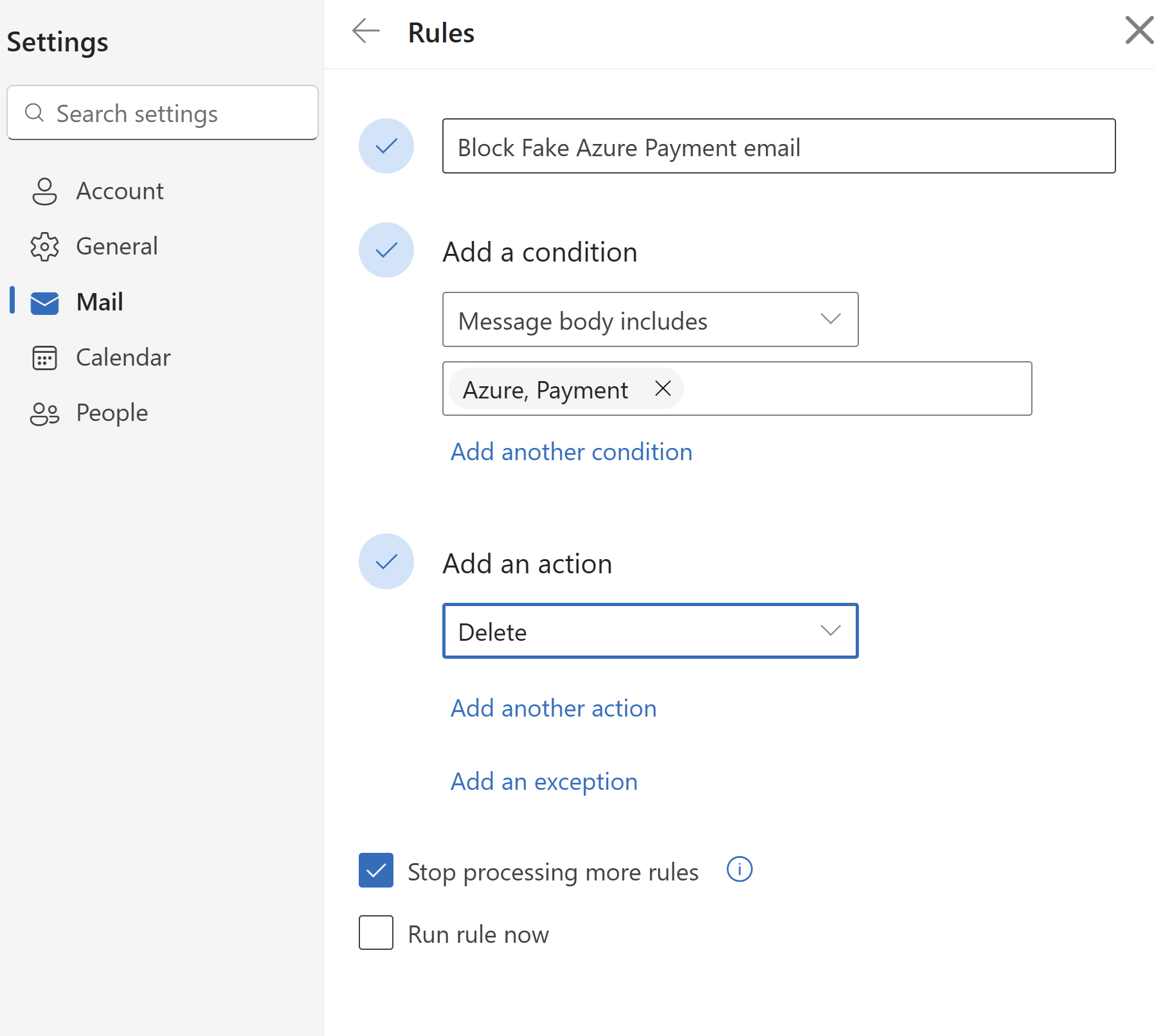Go to General settings

(116, 247)
